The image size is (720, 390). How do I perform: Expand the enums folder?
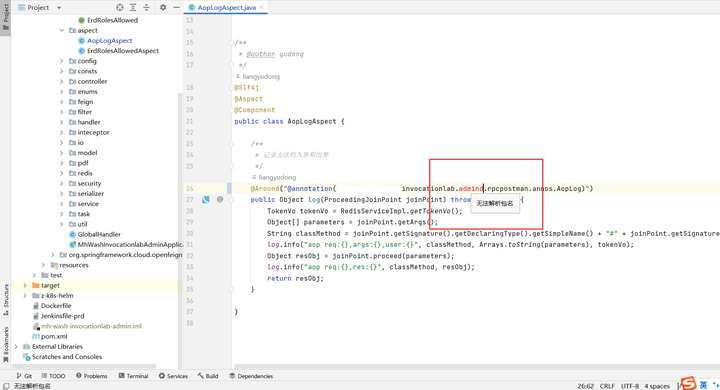point(62,91)
